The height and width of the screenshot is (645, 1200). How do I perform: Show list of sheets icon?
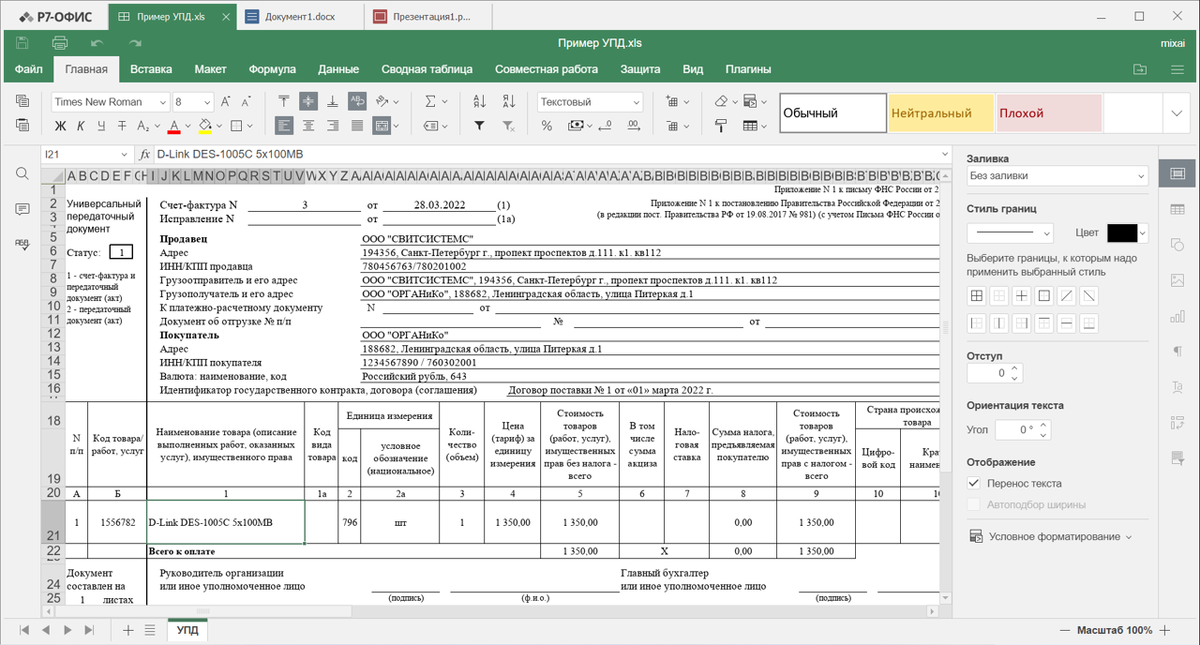tap(149, 630)
